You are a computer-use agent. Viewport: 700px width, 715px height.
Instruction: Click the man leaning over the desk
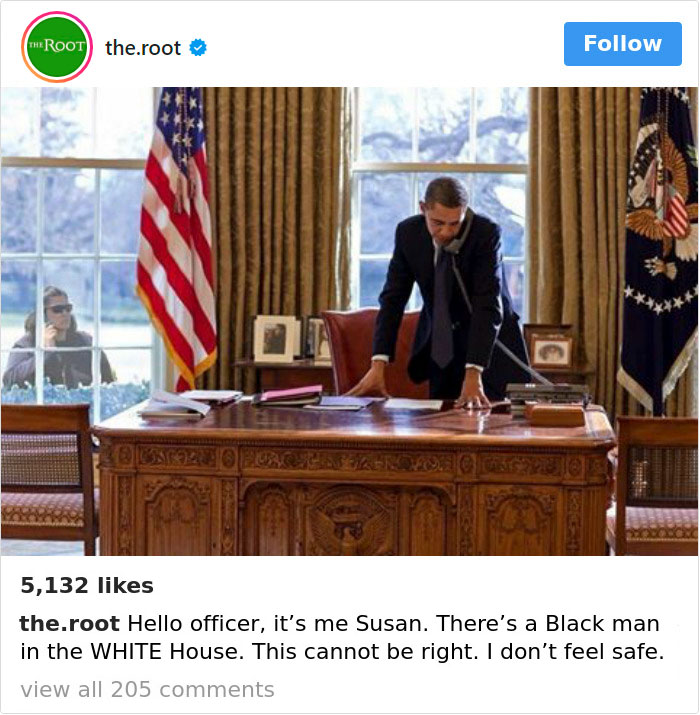446,292
